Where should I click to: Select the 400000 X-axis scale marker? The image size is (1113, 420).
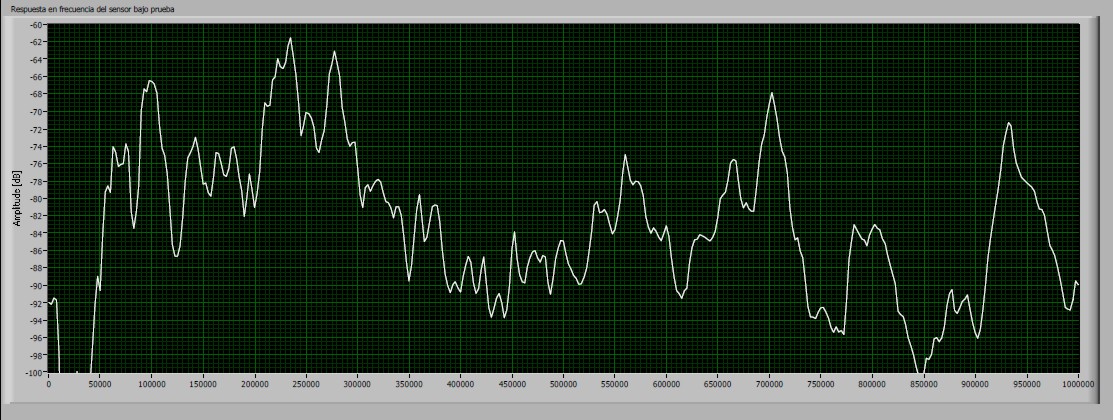461,384
